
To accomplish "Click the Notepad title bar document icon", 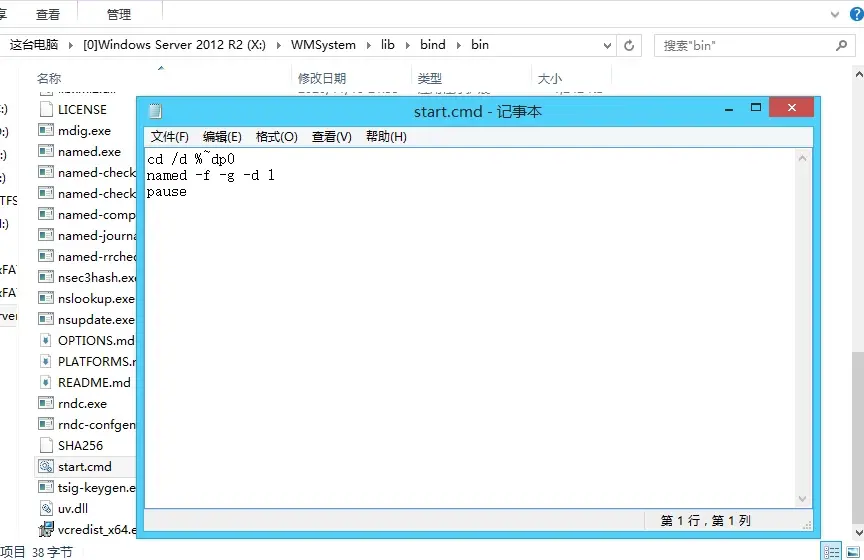I will click(155, 111).
